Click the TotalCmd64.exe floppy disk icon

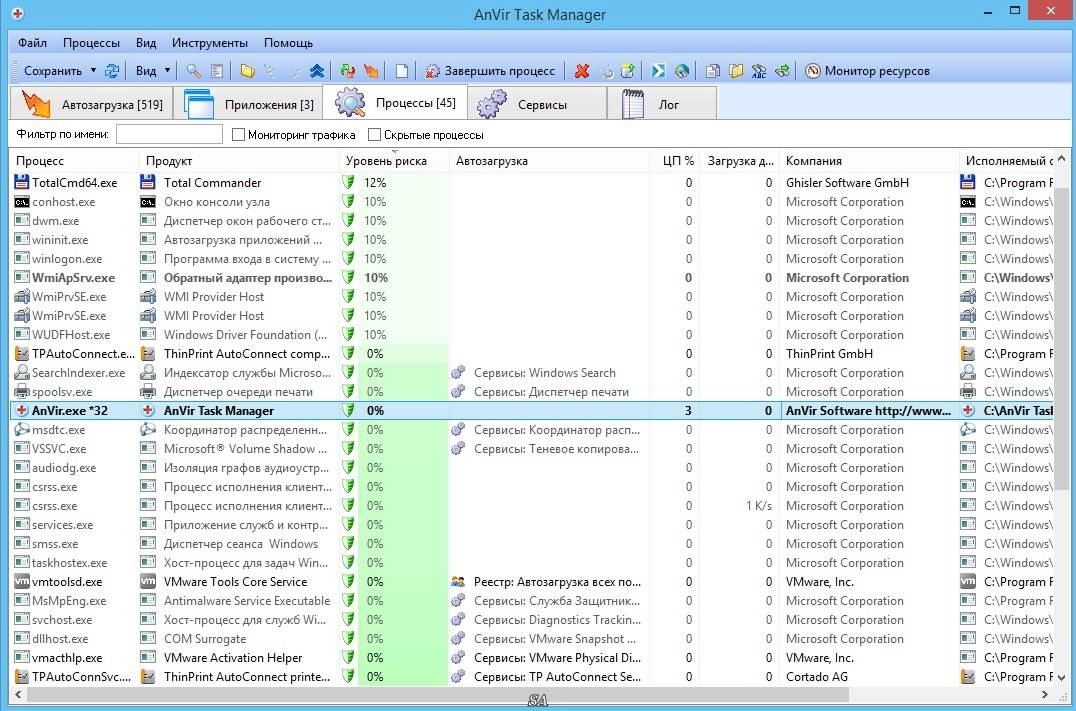pyautogui.click(x=22, y=183)
